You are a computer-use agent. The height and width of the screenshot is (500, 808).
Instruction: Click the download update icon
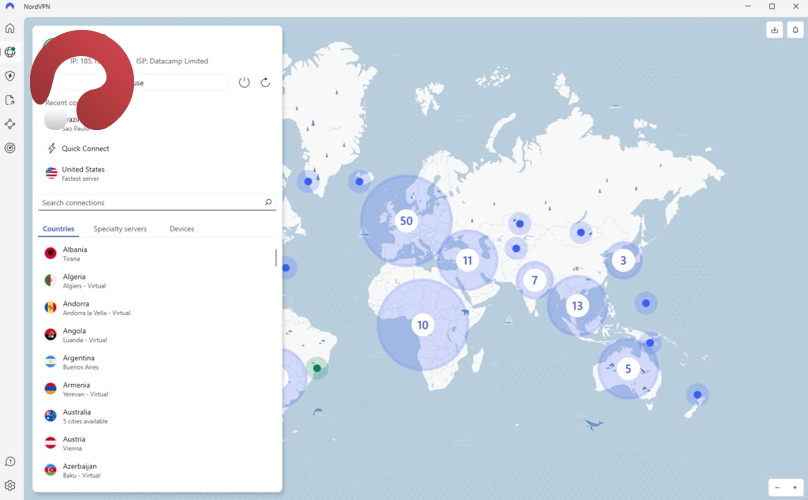[x=774, y=30]
